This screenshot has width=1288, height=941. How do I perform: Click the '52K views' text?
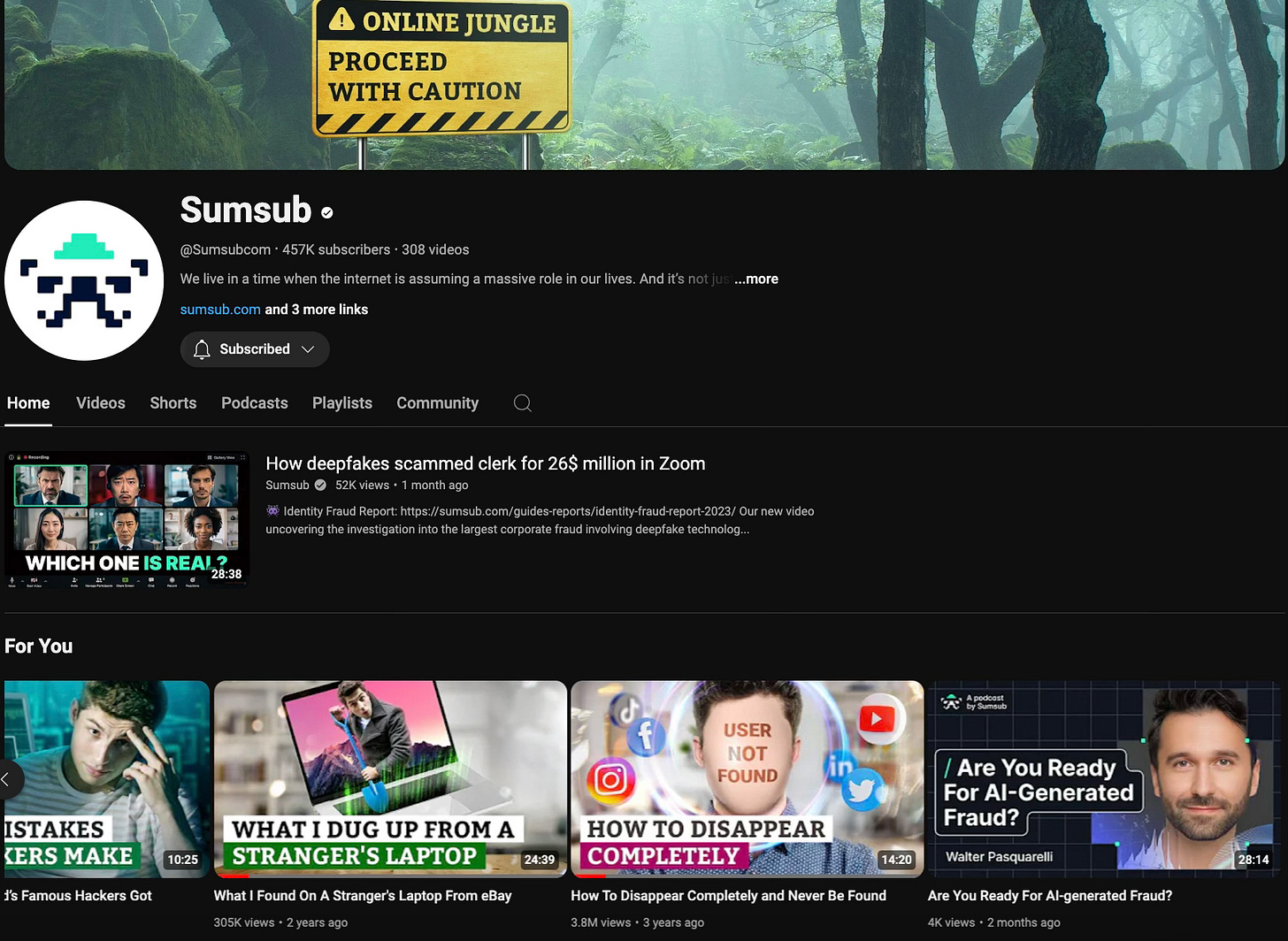click(362, 485)
